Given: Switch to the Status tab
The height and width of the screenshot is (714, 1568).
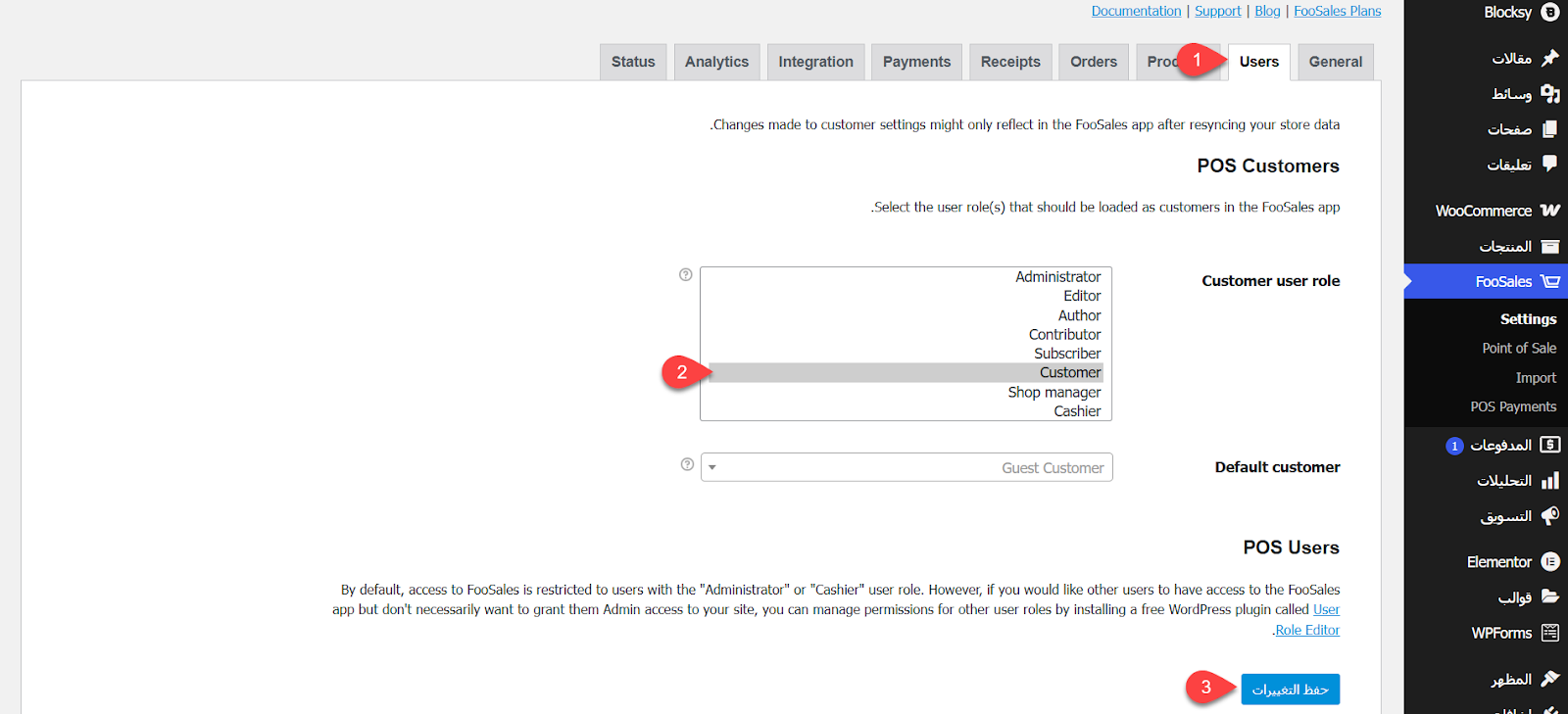Looking at the screenshot, I should (633, 62).
